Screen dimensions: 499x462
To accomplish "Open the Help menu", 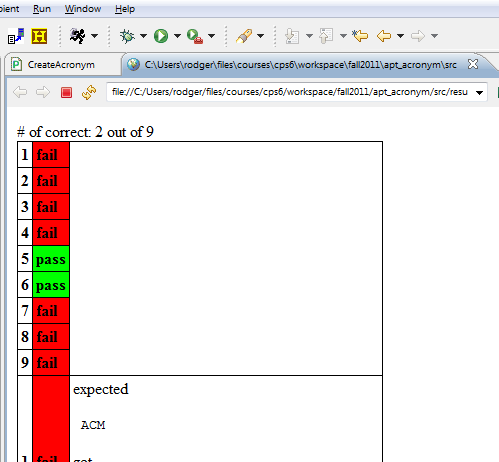I will coord(125,9).
